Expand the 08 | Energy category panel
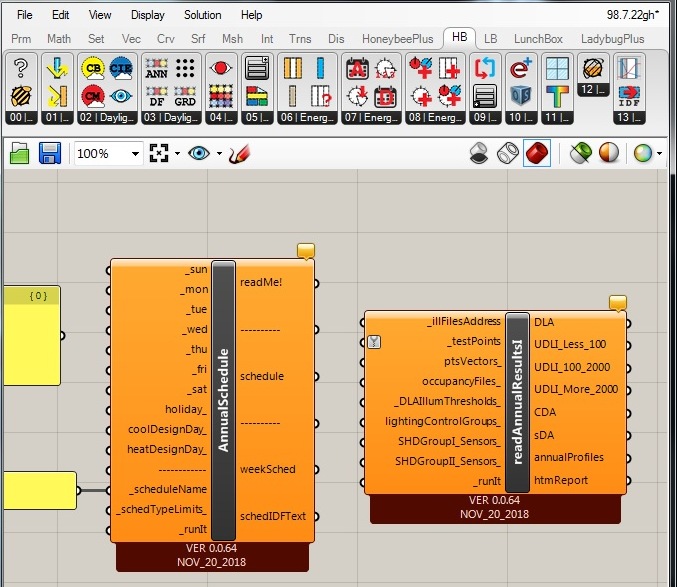This screenshot has height=587, width=677. tap(435, 117)
